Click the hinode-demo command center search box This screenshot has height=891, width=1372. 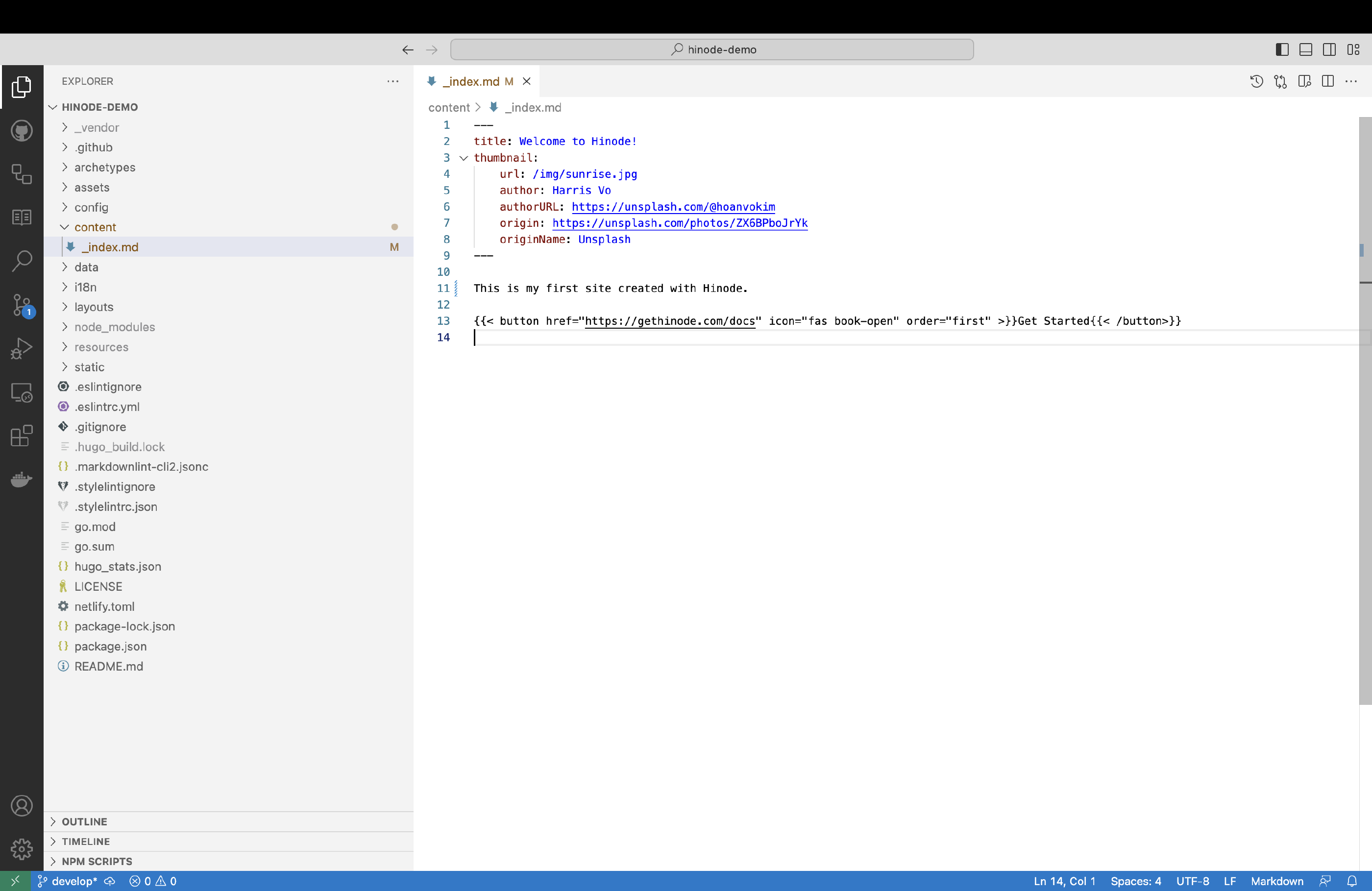pos(711,49)
